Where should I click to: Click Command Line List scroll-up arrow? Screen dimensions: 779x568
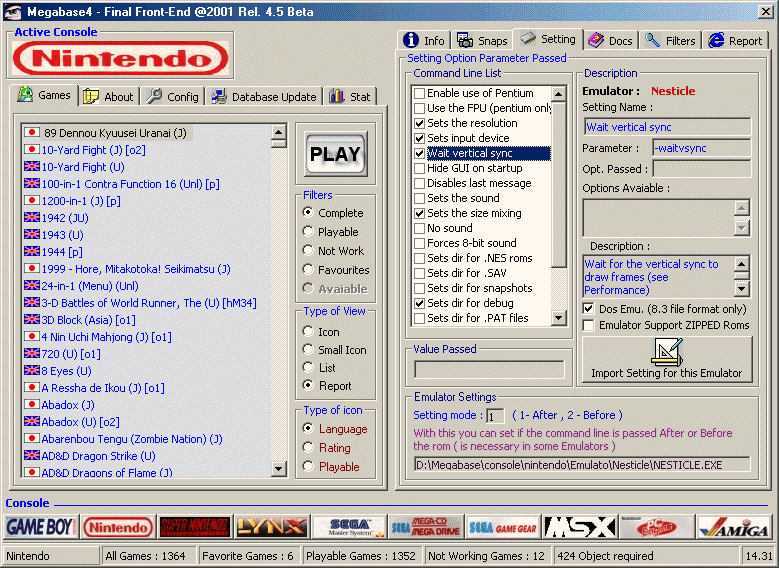[x=559, y=93]
